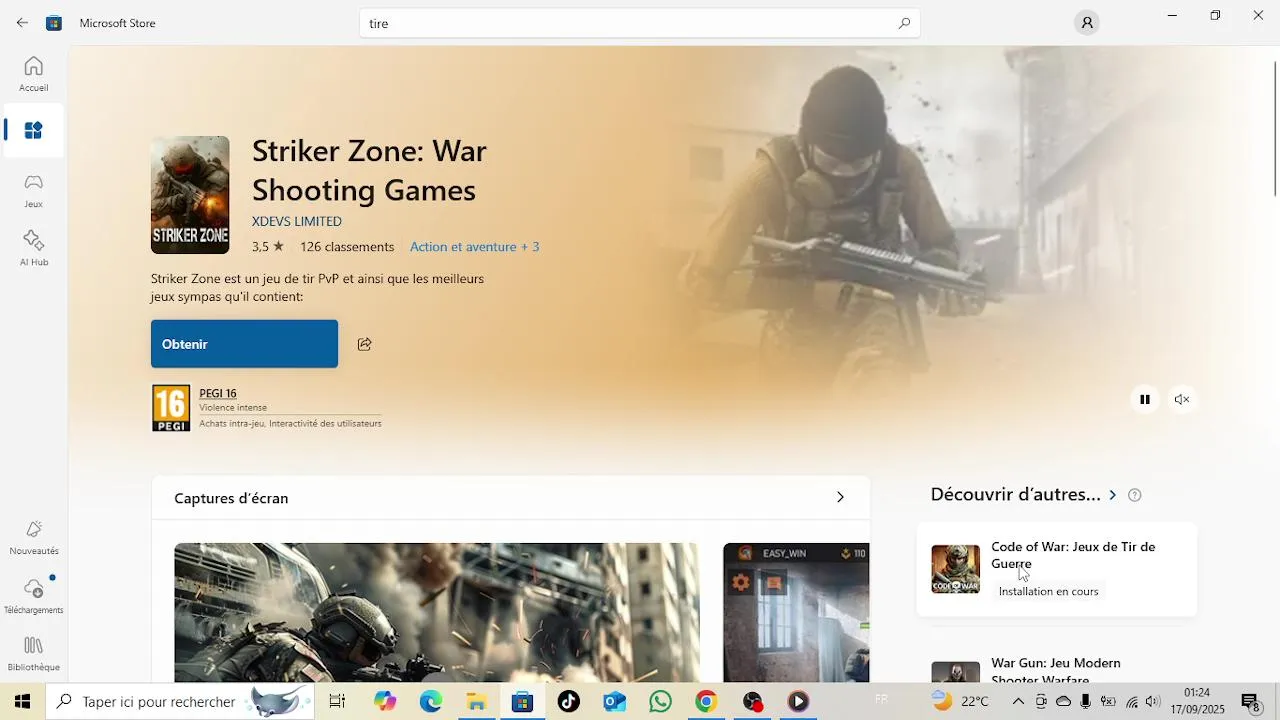Click the page vertical scrollbar

pyautogui.click(x=1274, y=128)
